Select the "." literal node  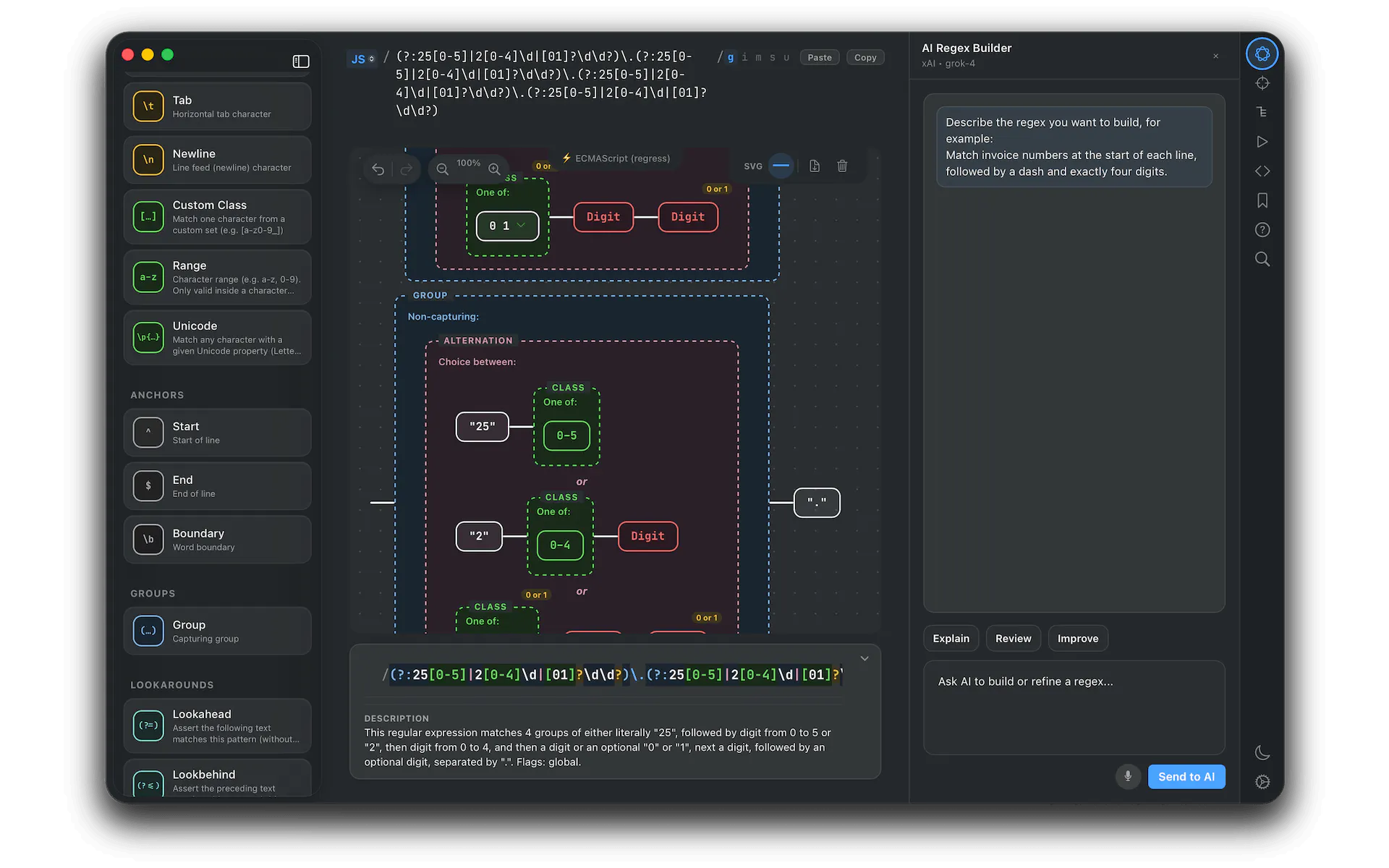817,502
